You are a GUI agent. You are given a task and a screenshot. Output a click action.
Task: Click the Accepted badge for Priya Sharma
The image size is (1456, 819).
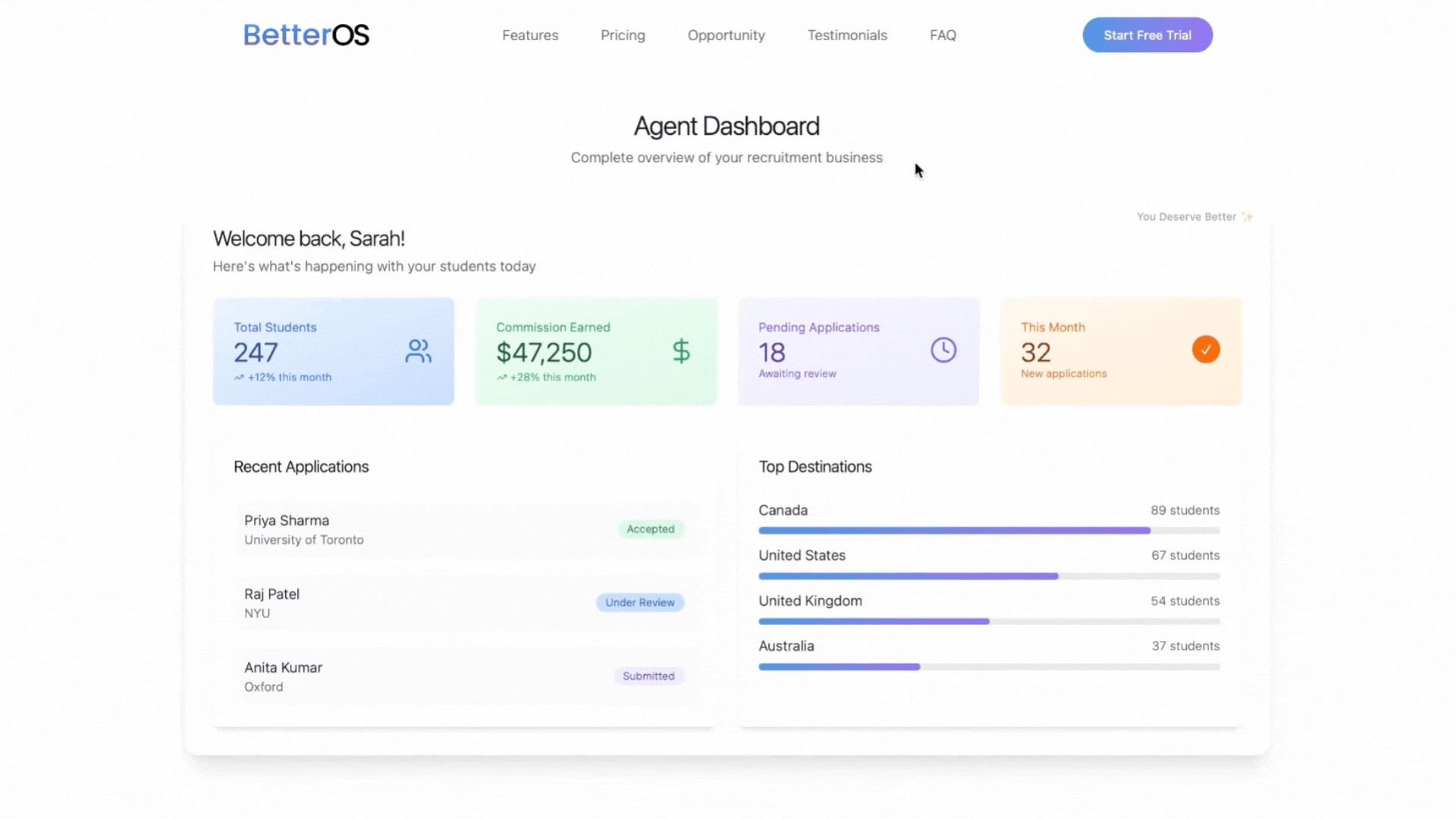[650, 529]
